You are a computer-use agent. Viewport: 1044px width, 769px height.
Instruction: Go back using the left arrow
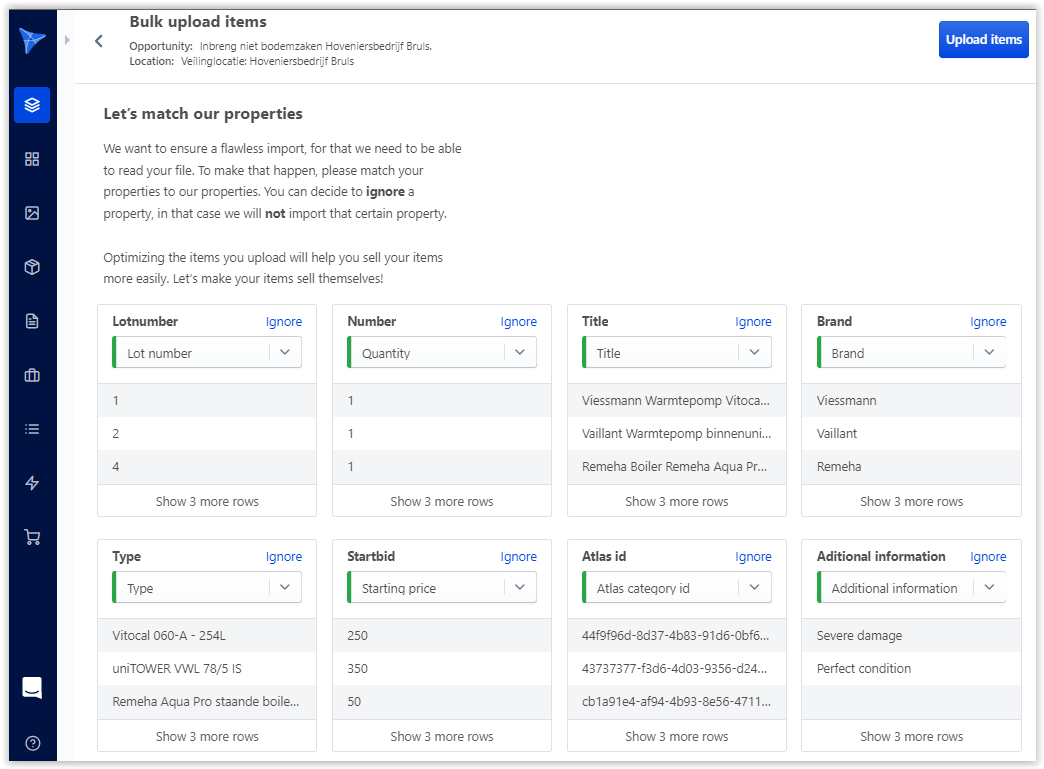(98, 41)
